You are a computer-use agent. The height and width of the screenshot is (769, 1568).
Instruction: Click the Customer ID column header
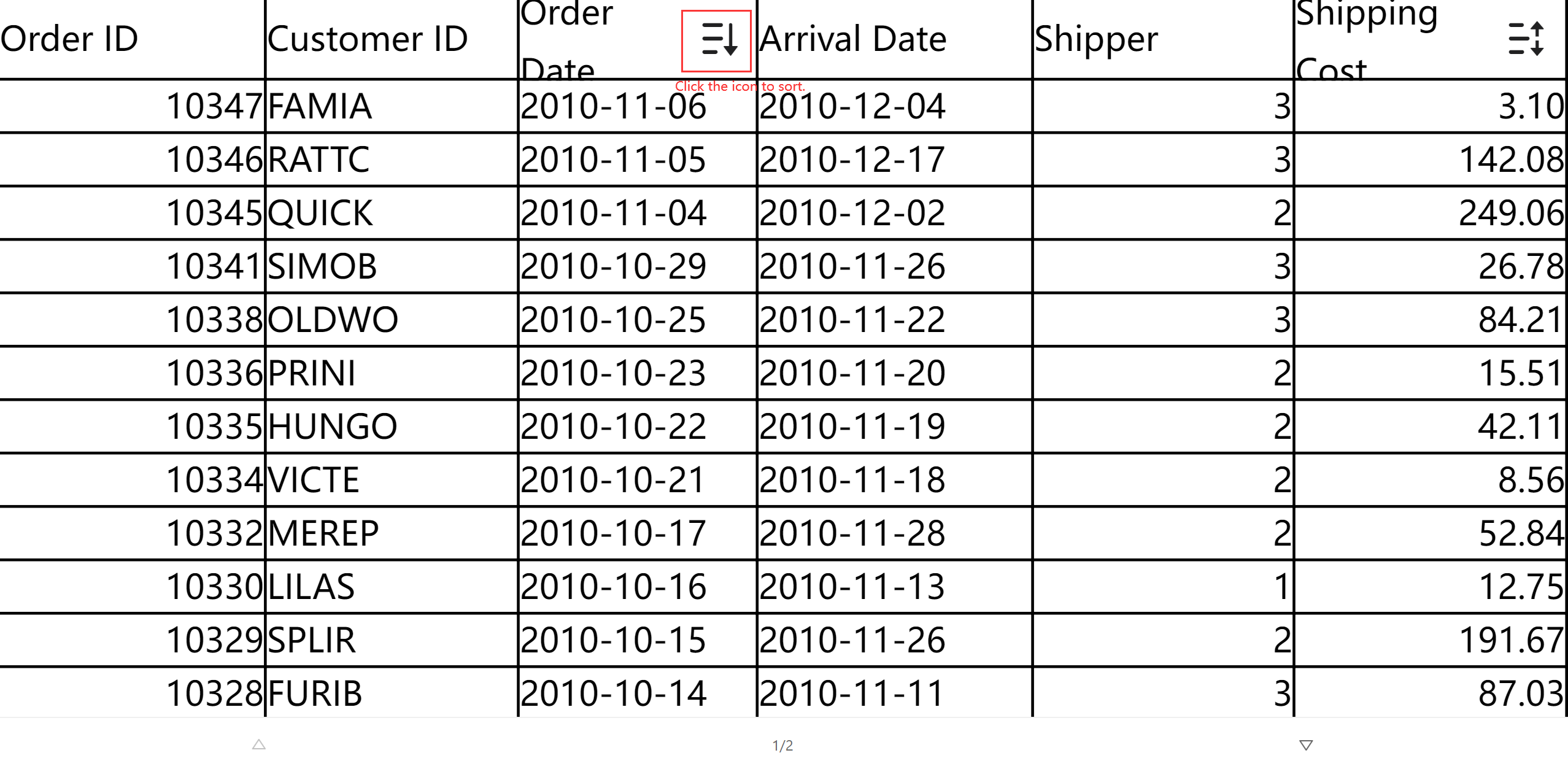point(368,39)
